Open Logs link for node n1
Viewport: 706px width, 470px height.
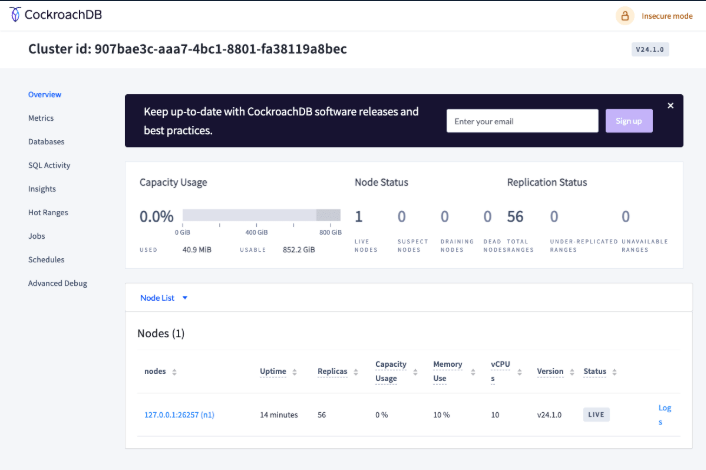point(664,415)
